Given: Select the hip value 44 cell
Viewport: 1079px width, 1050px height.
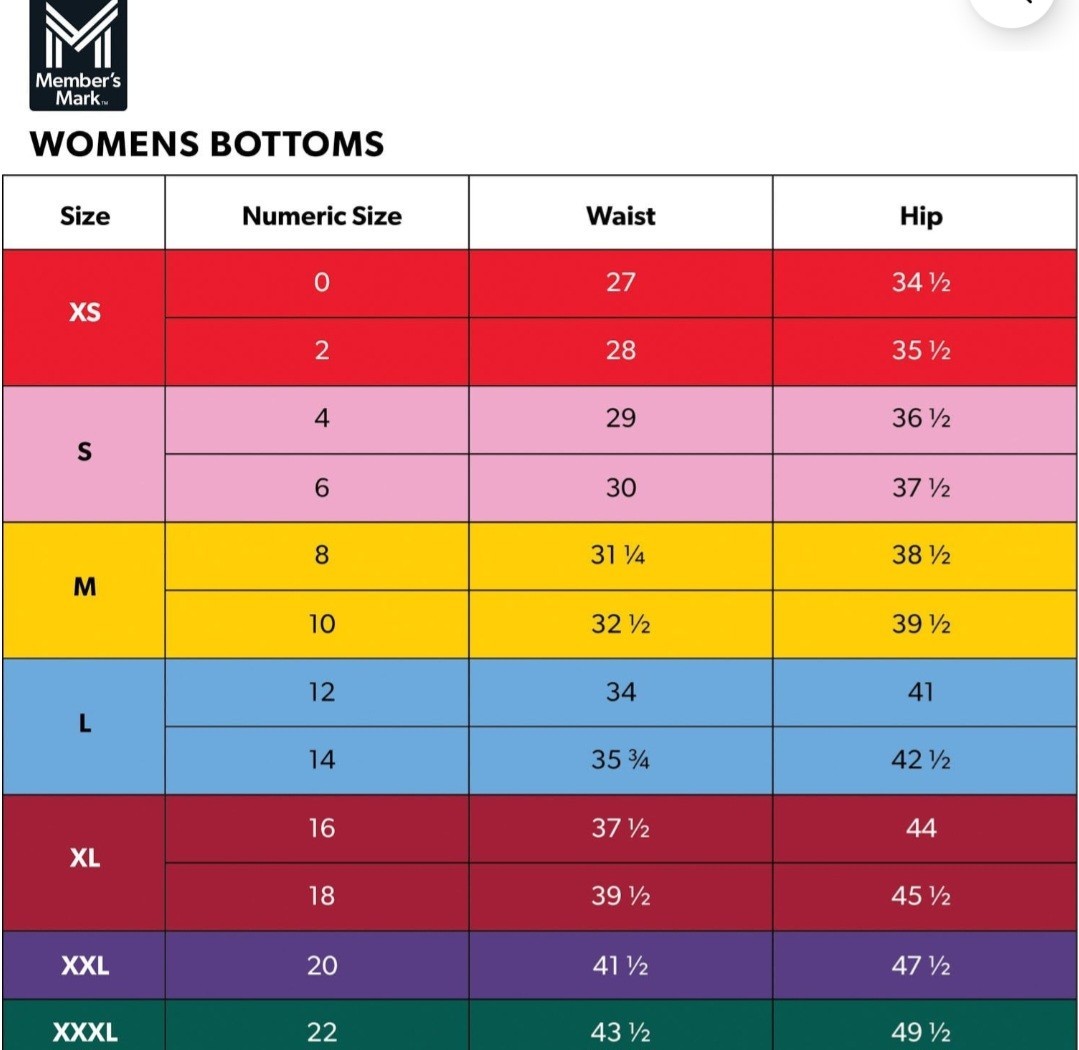Looking at the screenshot, I should point(921,828).
